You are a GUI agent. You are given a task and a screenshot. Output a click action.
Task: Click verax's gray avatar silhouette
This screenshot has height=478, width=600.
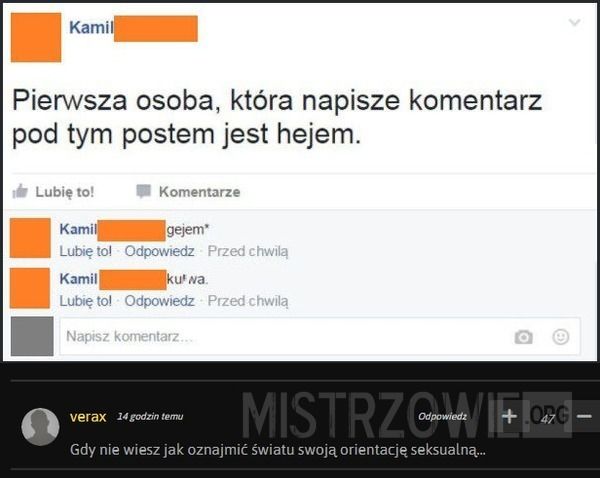(x=40, y=427)
